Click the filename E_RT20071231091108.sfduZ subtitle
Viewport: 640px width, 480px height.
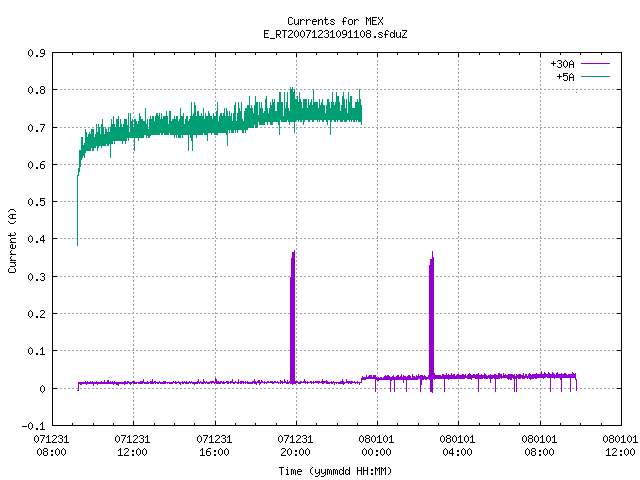pos(335,34)
